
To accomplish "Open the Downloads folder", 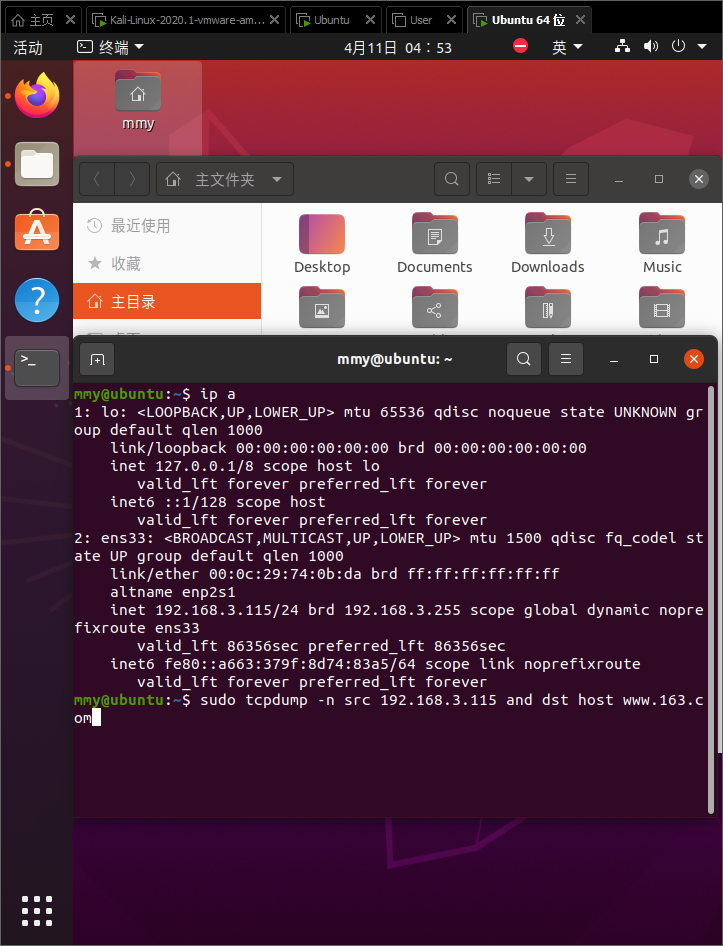I will [x=548, y=244].
